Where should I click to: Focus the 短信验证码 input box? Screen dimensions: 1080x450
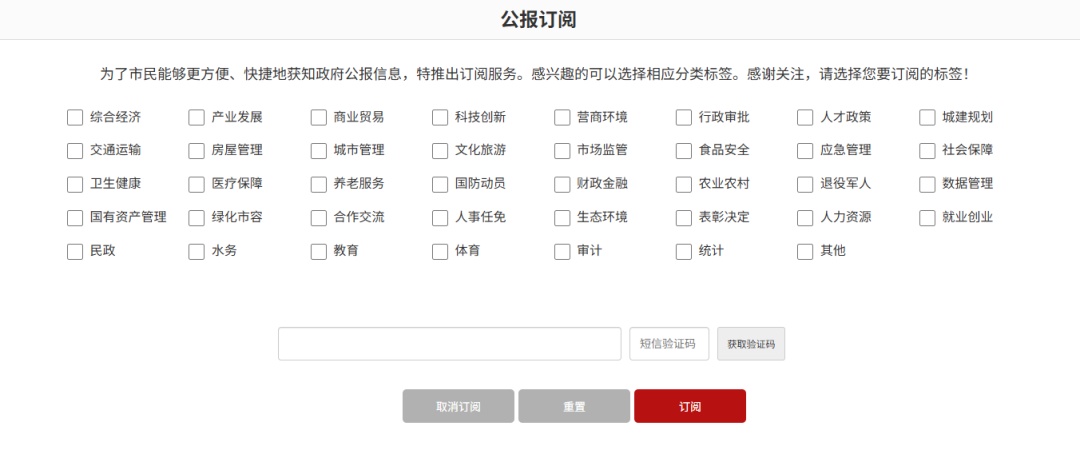point(669,344)
